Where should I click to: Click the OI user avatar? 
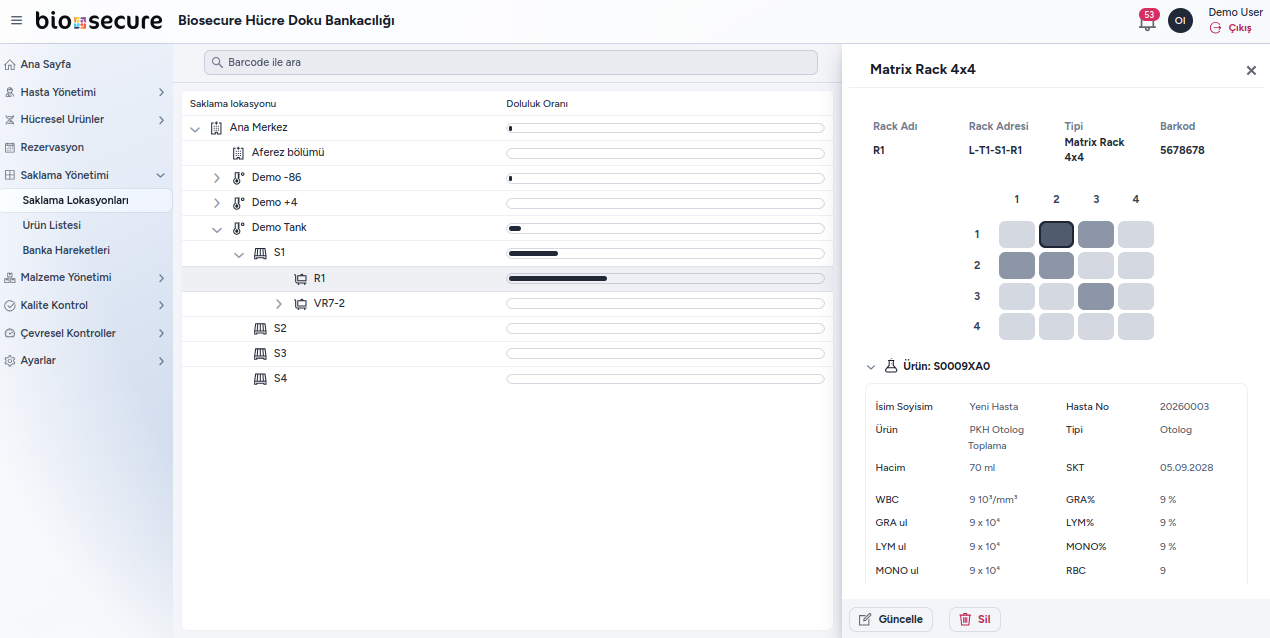click(1180, 20)
